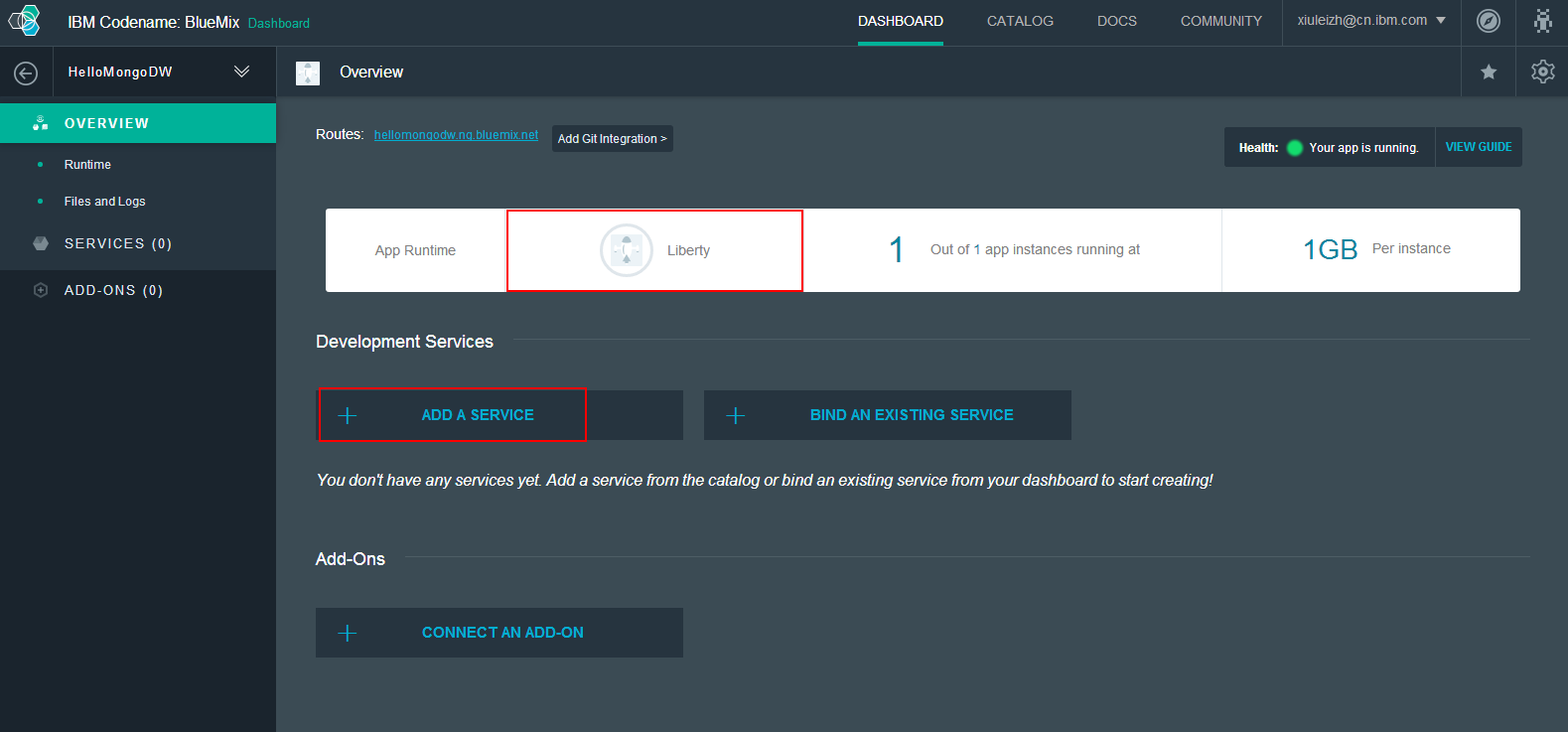Click the app thumbnail icon beside Overview

tap(308, 73)
